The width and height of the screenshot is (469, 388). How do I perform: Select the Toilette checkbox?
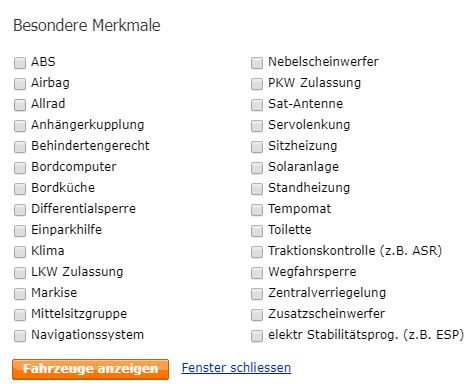(257, 231)
